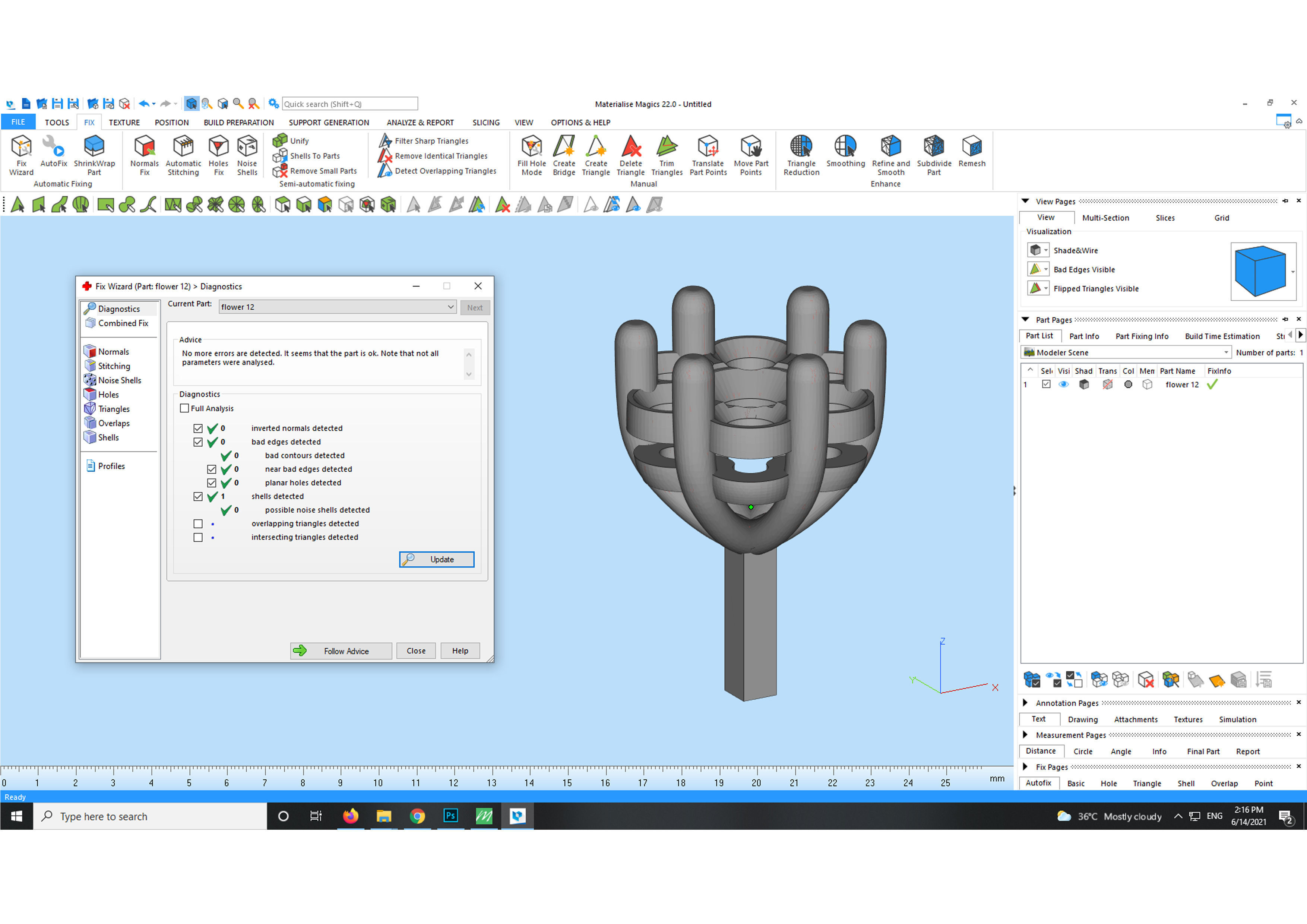Open the Normals Fix tool
Screen dimensions: 1307x924
coord(144,147)
